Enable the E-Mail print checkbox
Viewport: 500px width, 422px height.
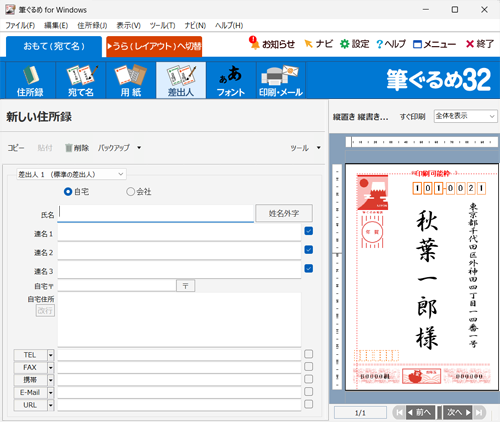[x=309, y=391]
